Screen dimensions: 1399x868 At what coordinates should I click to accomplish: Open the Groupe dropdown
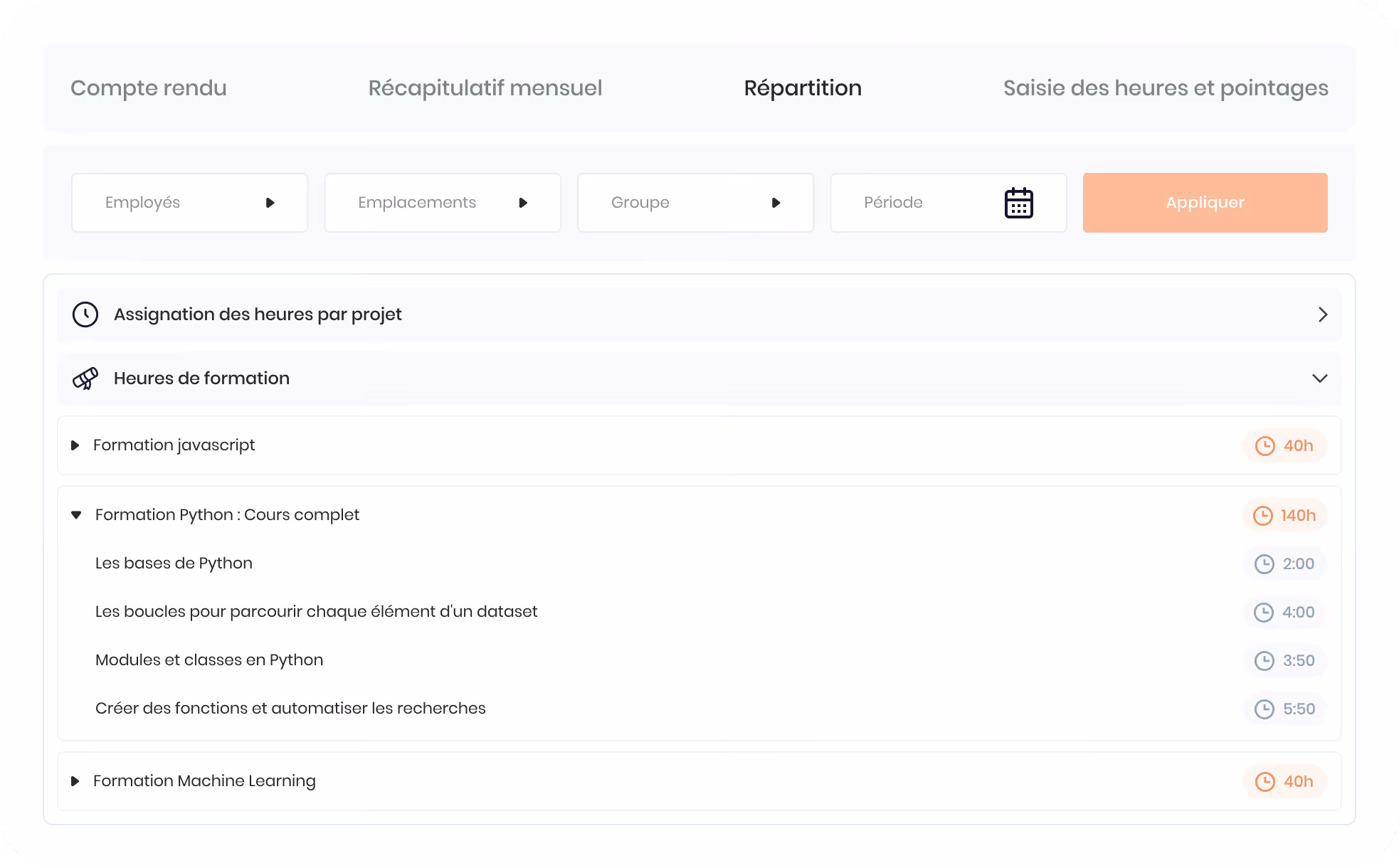(x=695, y=203)
